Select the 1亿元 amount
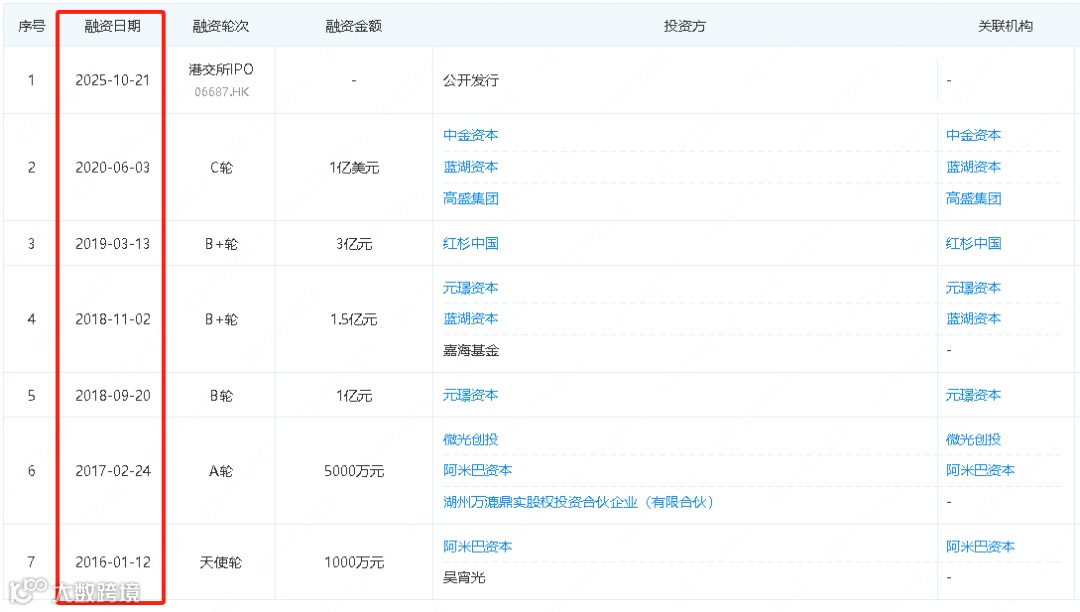 354,396
